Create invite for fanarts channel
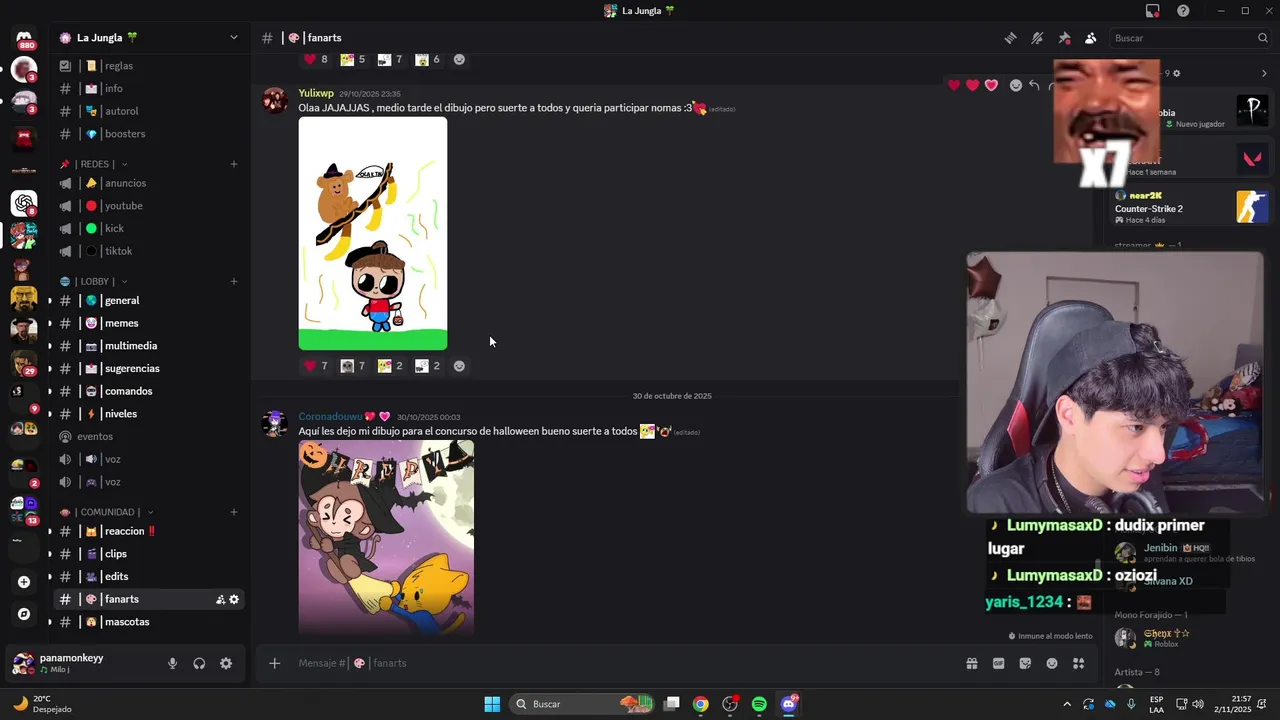The width and height of the screenshot is (1280, 720). (220, 600)
